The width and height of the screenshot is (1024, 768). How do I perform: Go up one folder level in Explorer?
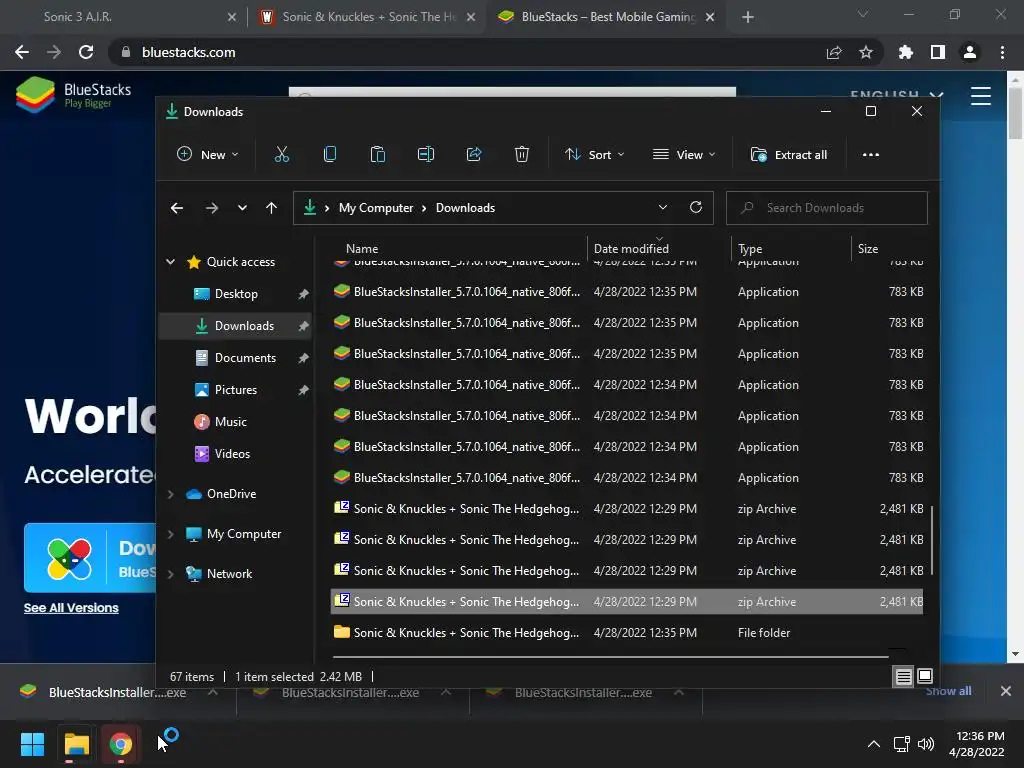[272, 208]
